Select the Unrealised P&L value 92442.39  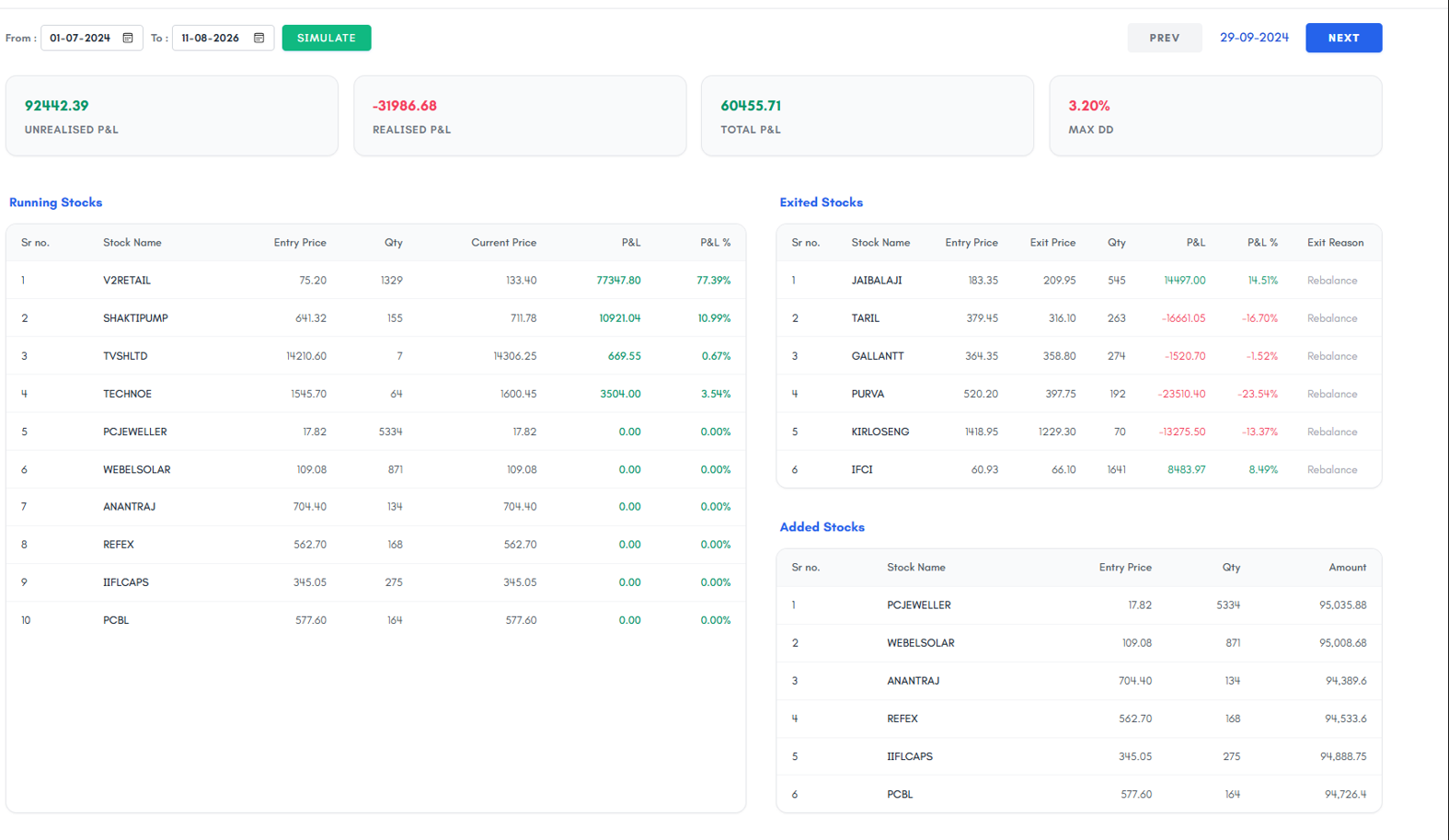[x=57, y=106]
